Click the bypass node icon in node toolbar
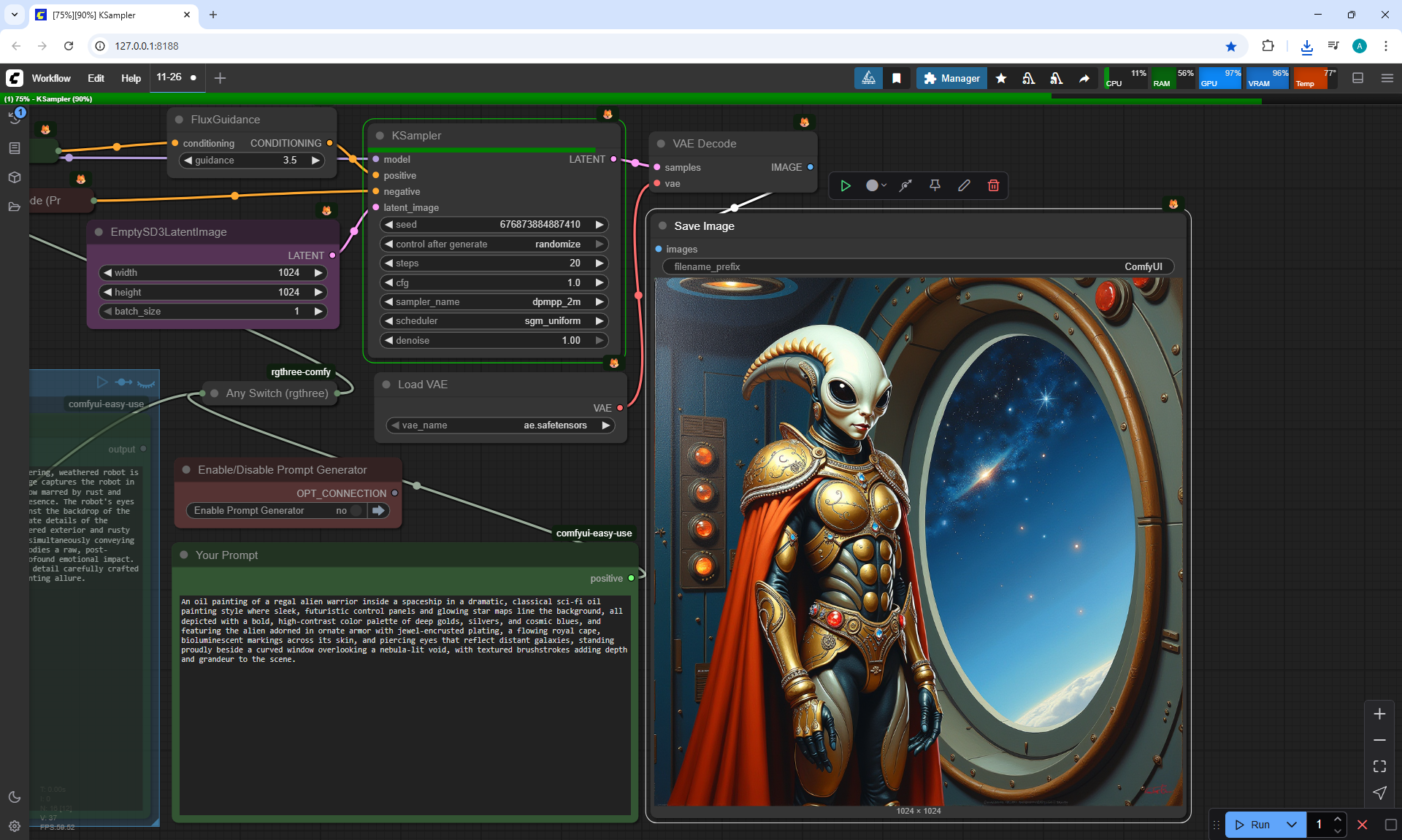 [x=905, y=185]
